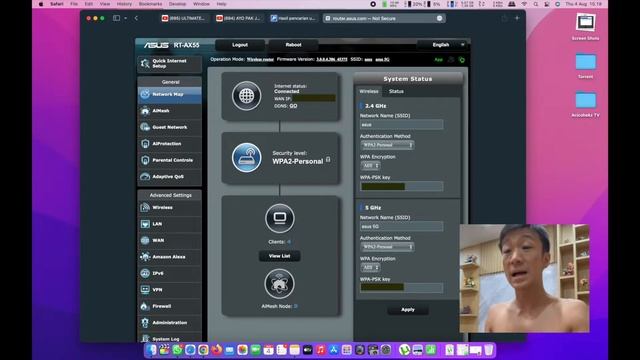Screen dimensions: 640x360
Task: Open Amazon Alexa settings
Action: [x=169, y=257]
